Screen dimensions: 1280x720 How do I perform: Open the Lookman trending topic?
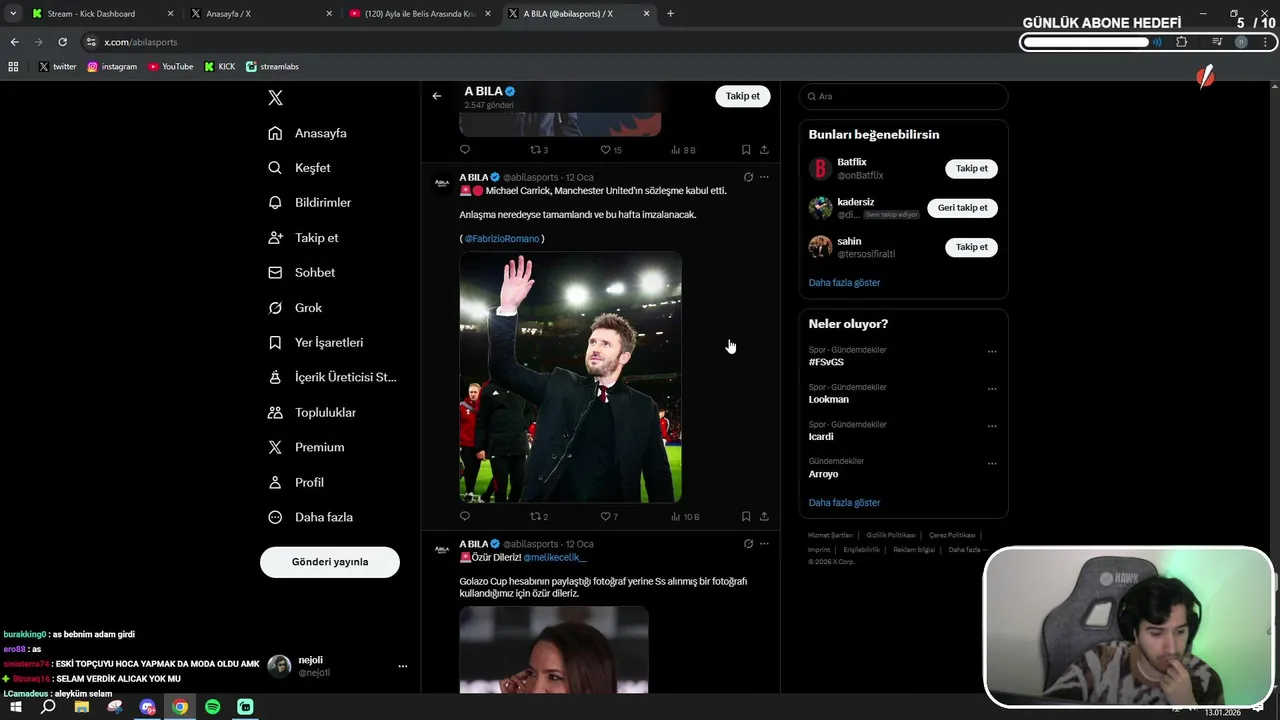[x=829, y=399]
